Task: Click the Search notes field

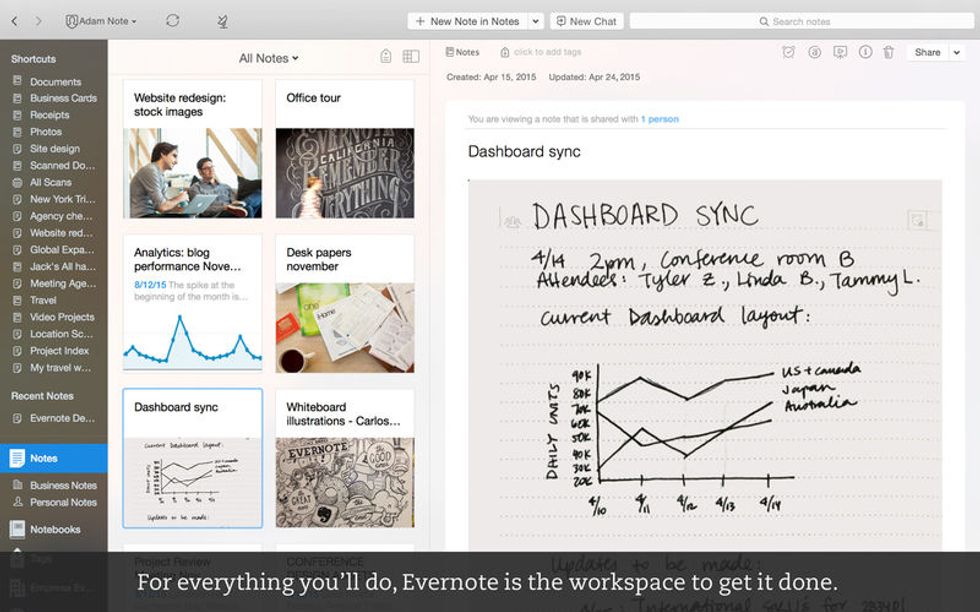Action: click(802, 21)
